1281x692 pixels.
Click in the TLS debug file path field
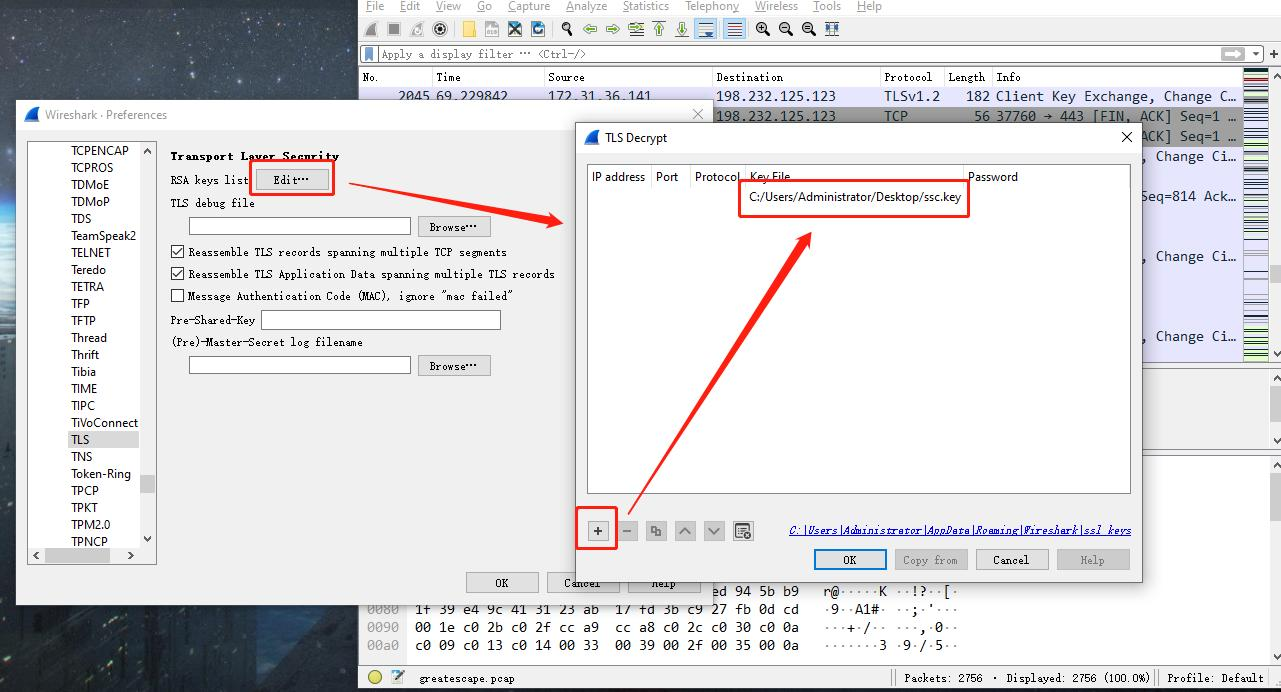click(300, 227)
